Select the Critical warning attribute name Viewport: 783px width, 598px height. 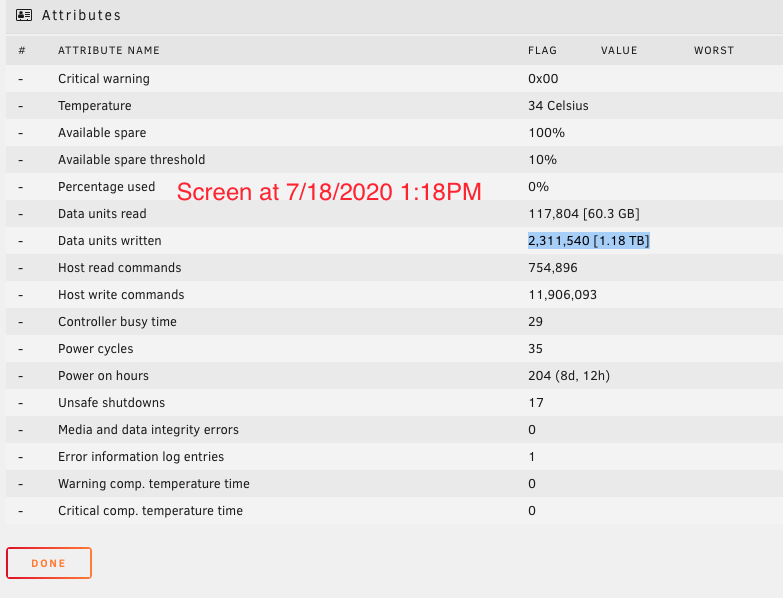(x=104, y=79)
